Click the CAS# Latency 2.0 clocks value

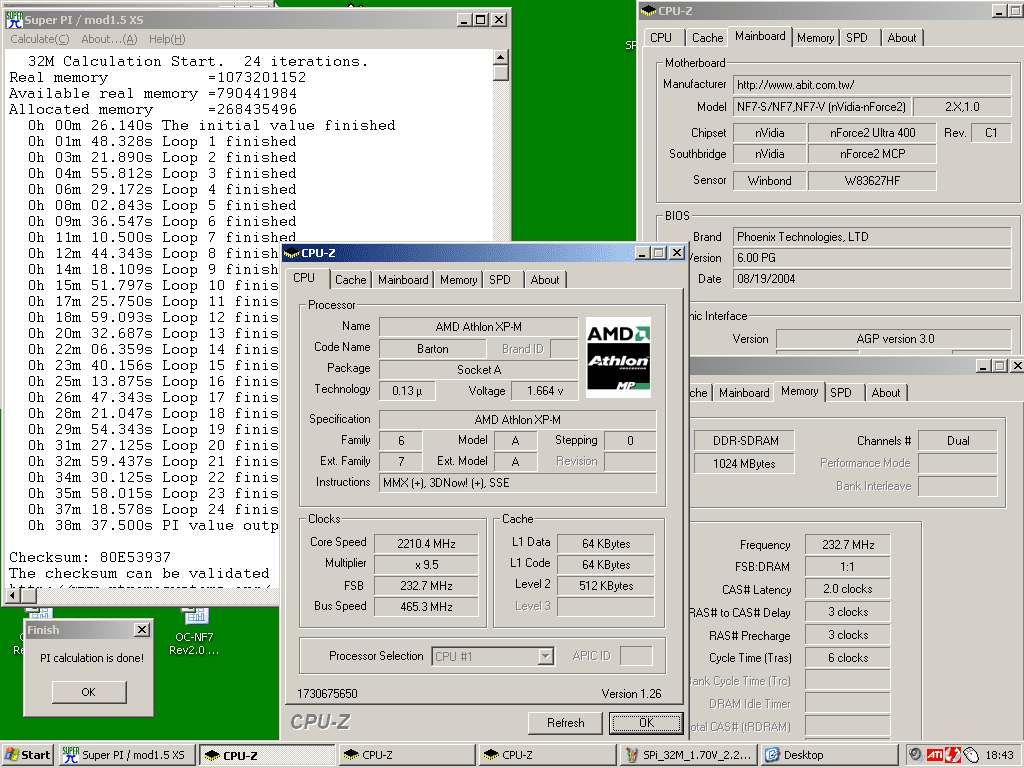point(848,589)
